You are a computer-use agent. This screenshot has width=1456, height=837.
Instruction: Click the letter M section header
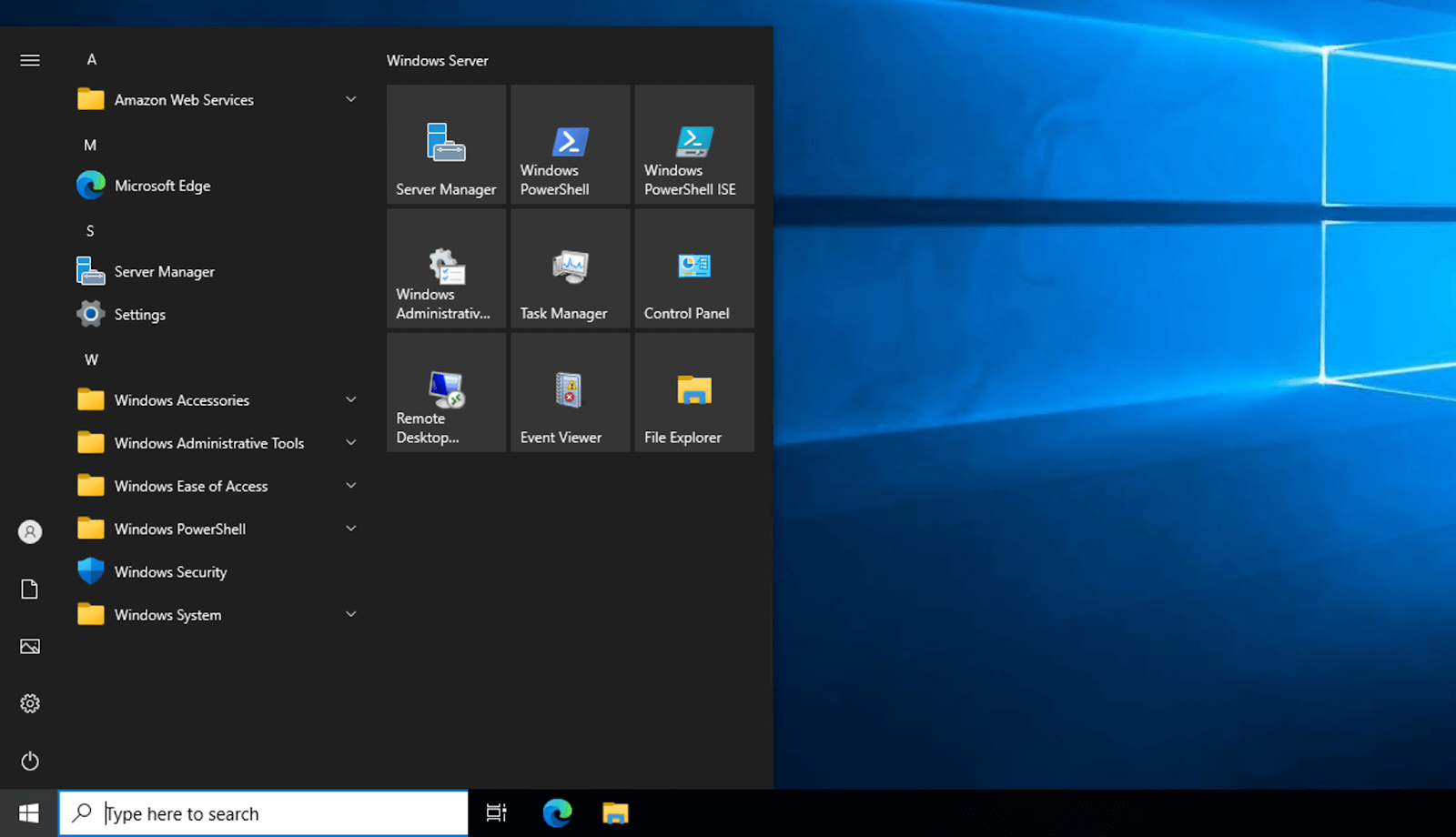tap(90, 145)
